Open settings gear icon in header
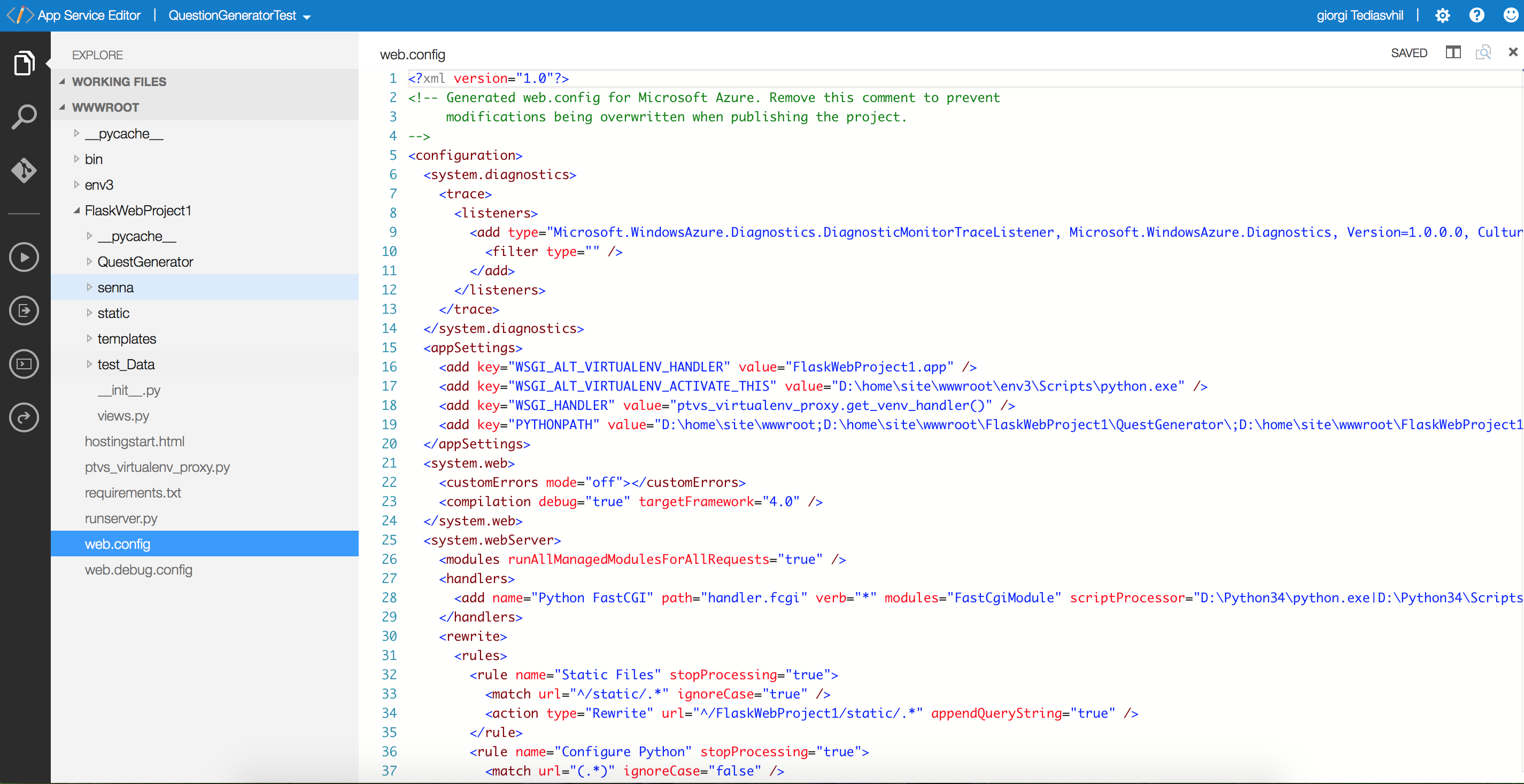 point(1442,16)
